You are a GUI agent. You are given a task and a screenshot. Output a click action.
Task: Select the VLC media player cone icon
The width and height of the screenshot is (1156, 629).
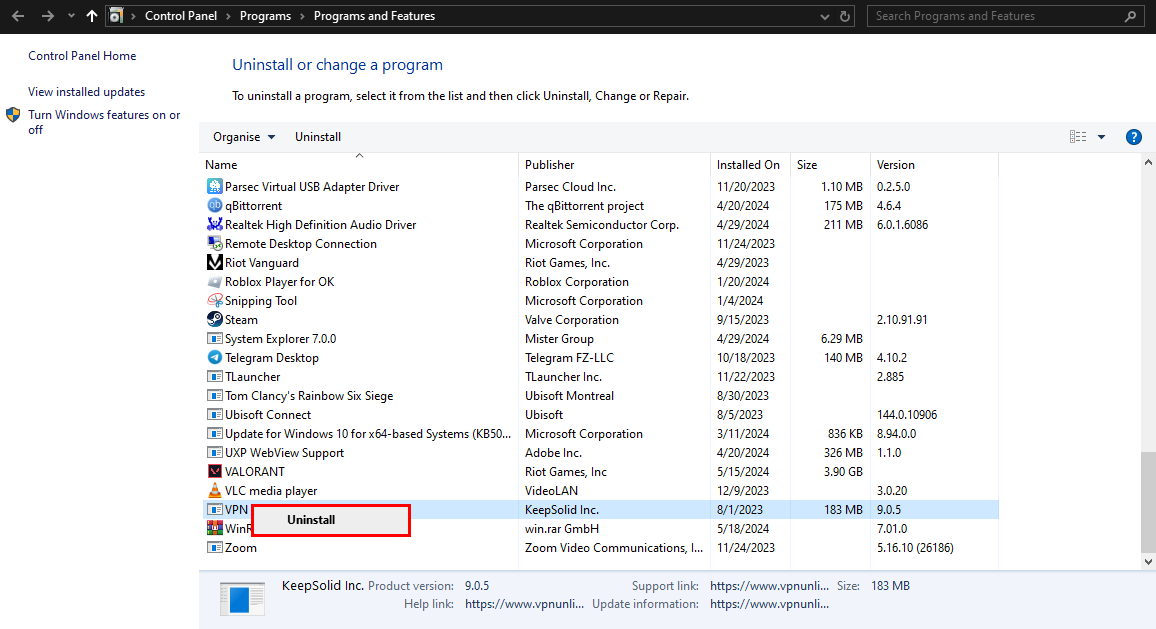click(214, 491)
